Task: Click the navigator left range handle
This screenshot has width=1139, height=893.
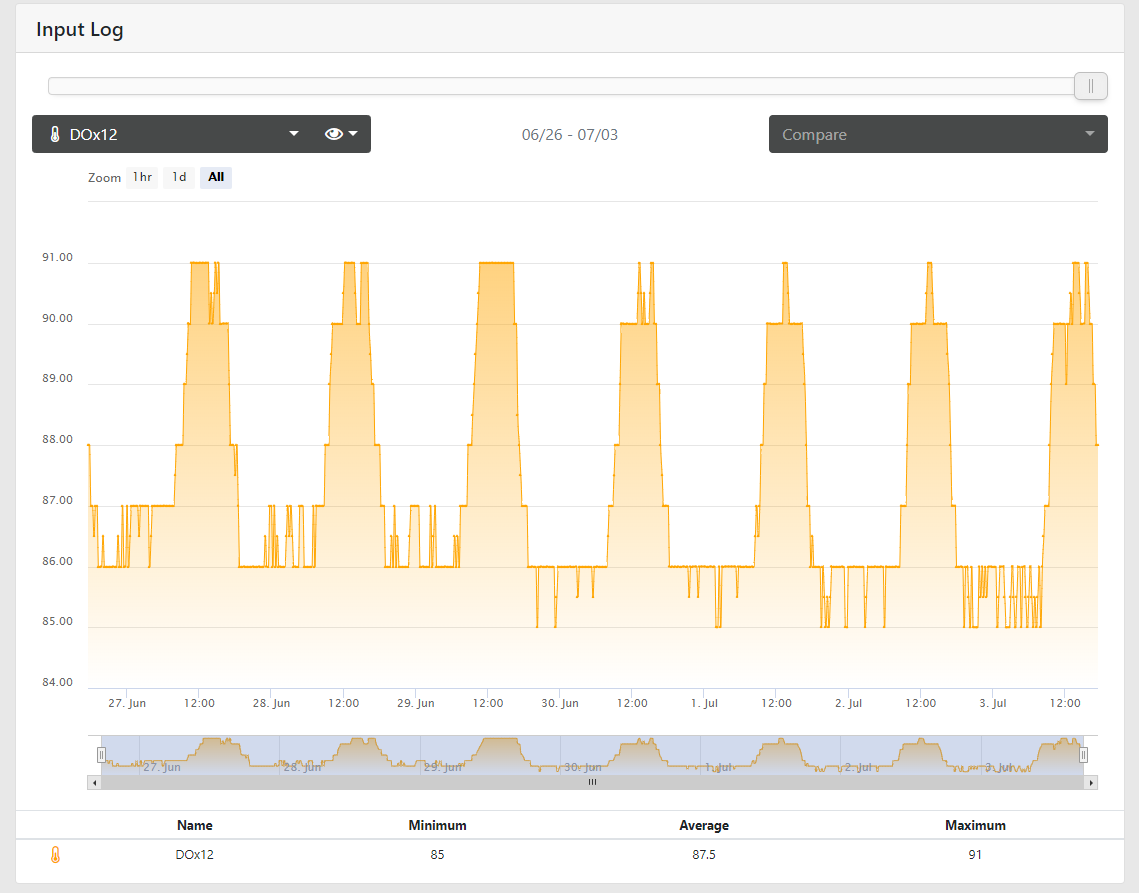Action: (102, 755)
